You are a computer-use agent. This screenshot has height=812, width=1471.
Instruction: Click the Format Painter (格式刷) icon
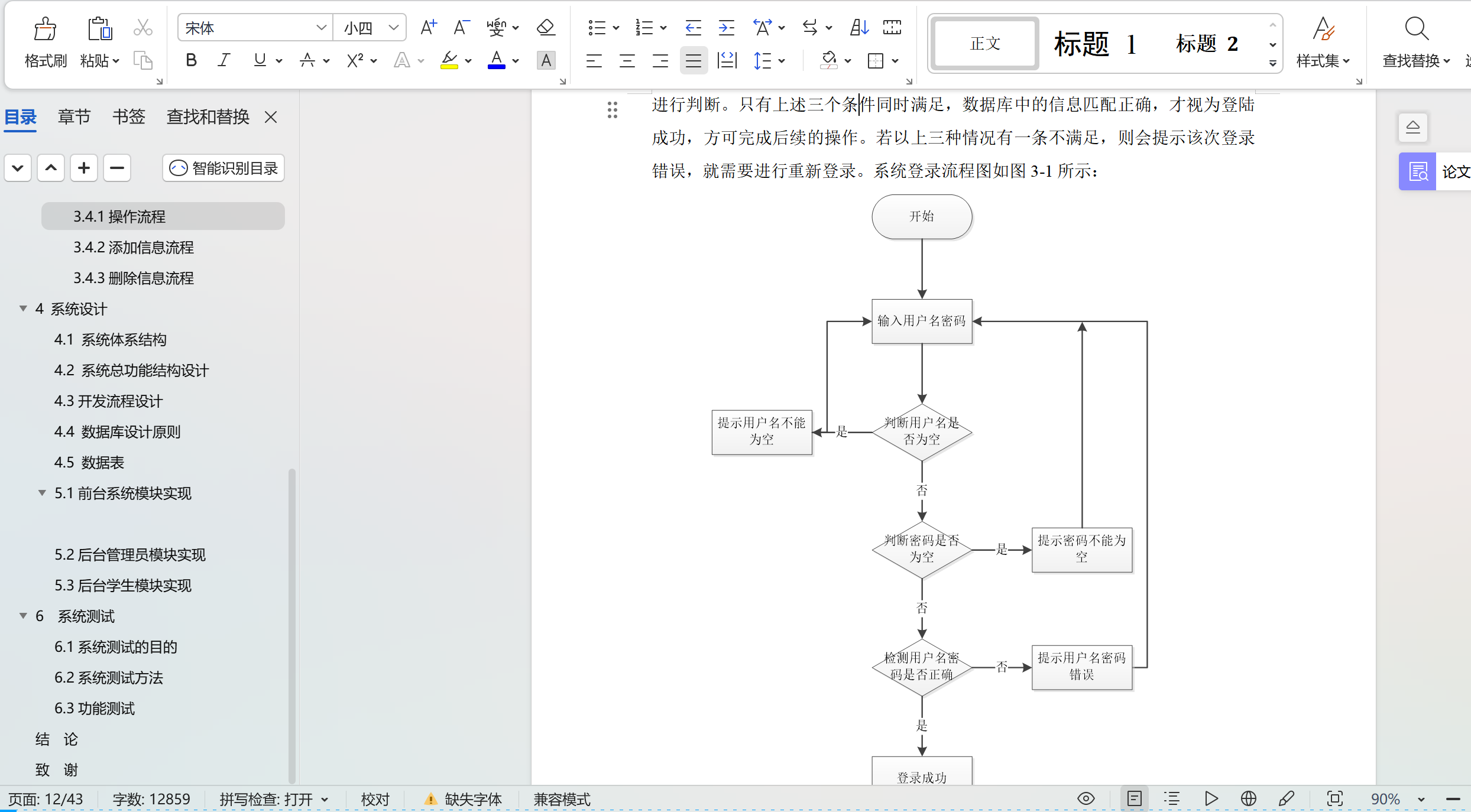(45, 28)
